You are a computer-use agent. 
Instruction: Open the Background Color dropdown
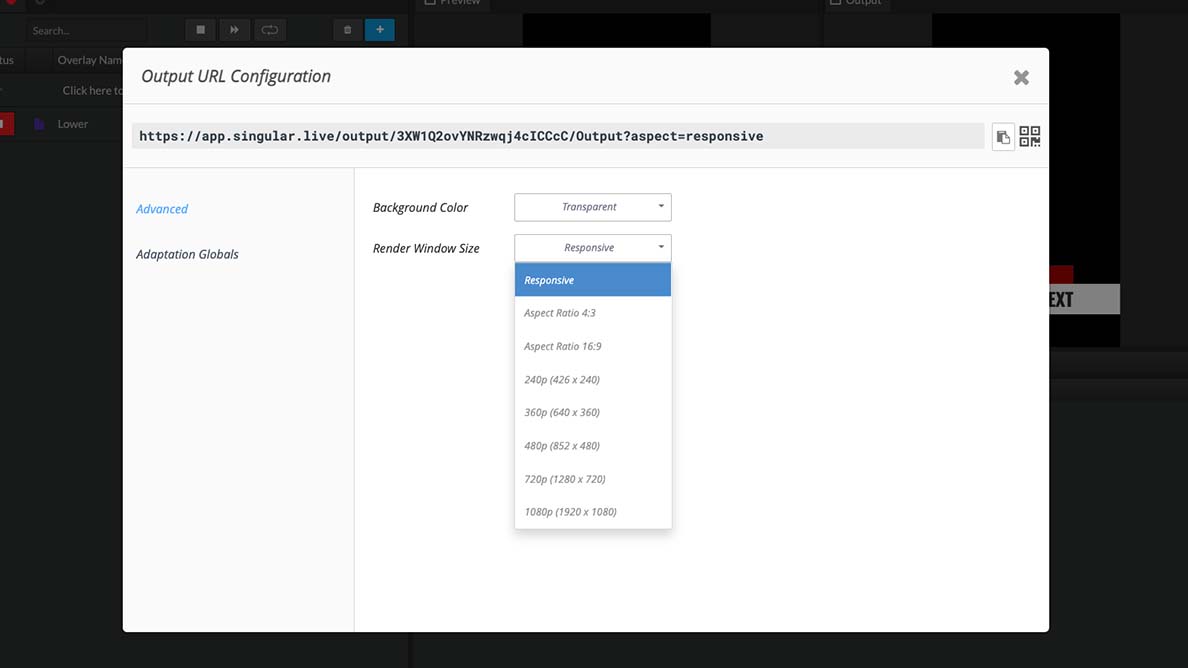(592, 207)
